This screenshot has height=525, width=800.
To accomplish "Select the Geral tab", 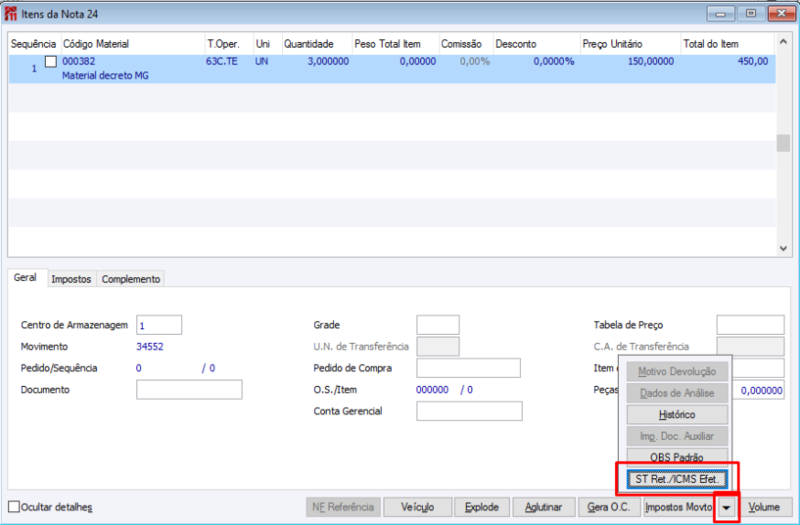I will (25, 278).
